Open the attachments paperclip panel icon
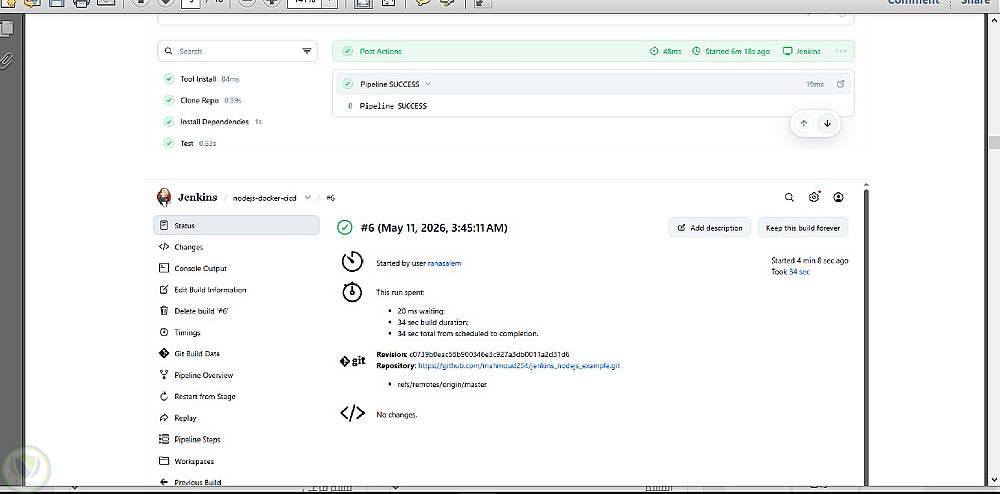1000x494 pixels. point(7,61)
